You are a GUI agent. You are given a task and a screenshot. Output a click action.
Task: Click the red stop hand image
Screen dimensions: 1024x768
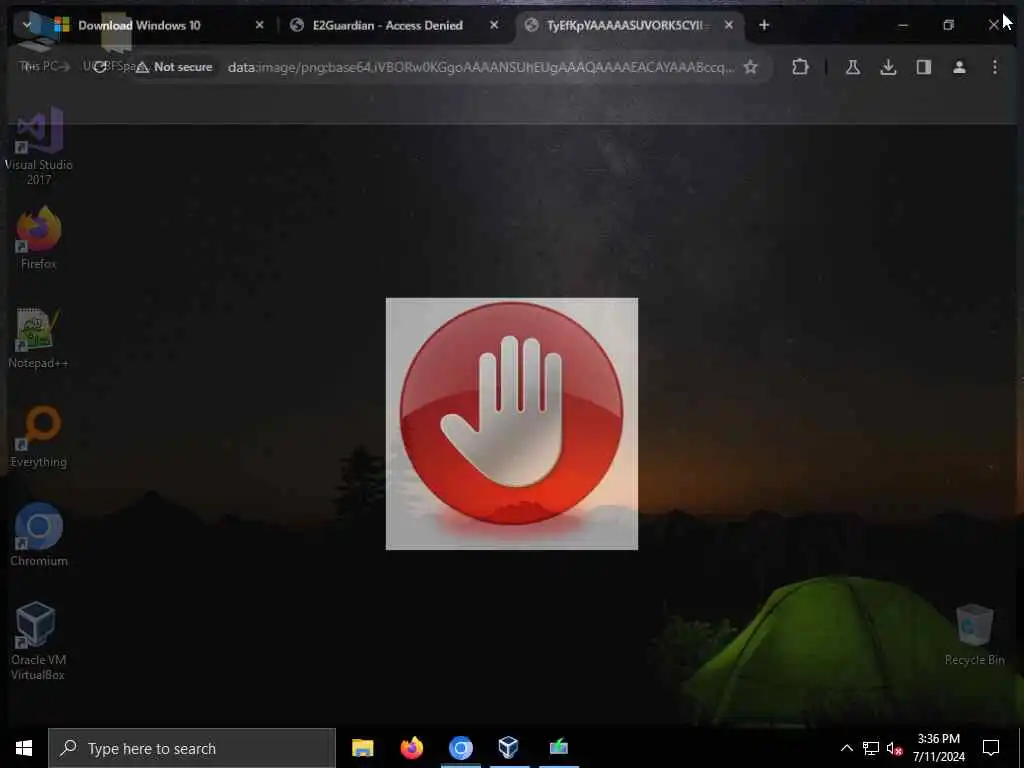click(x=512, y=424)
